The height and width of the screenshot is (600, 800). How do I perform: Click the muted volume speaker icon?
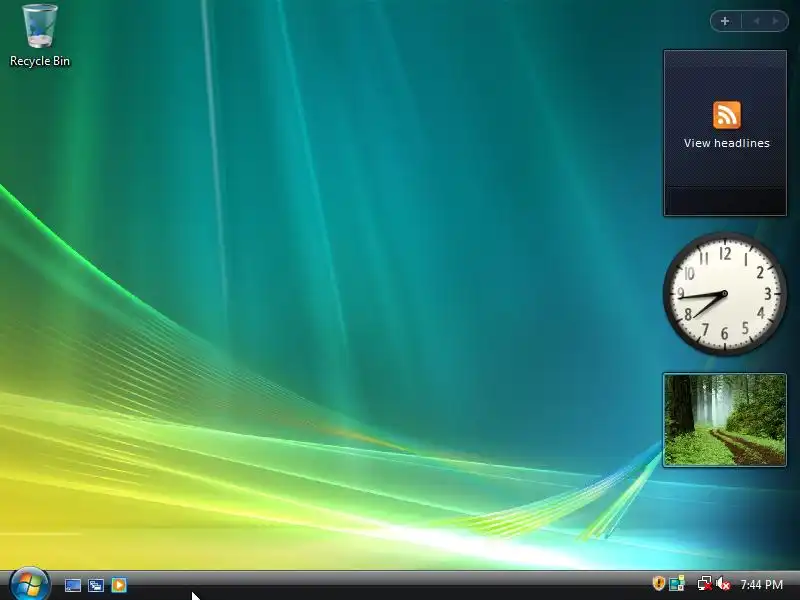(723, 583)
